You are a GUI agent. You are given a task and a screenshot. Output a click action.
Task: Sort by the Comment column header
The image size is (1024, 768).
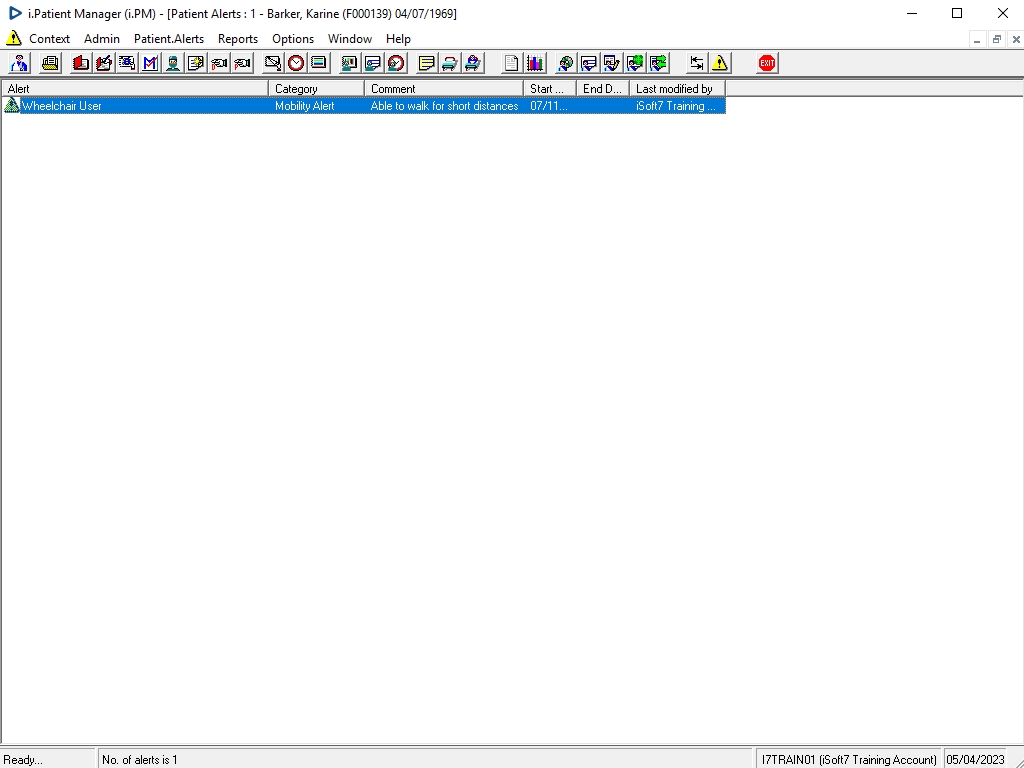point(443,89)
